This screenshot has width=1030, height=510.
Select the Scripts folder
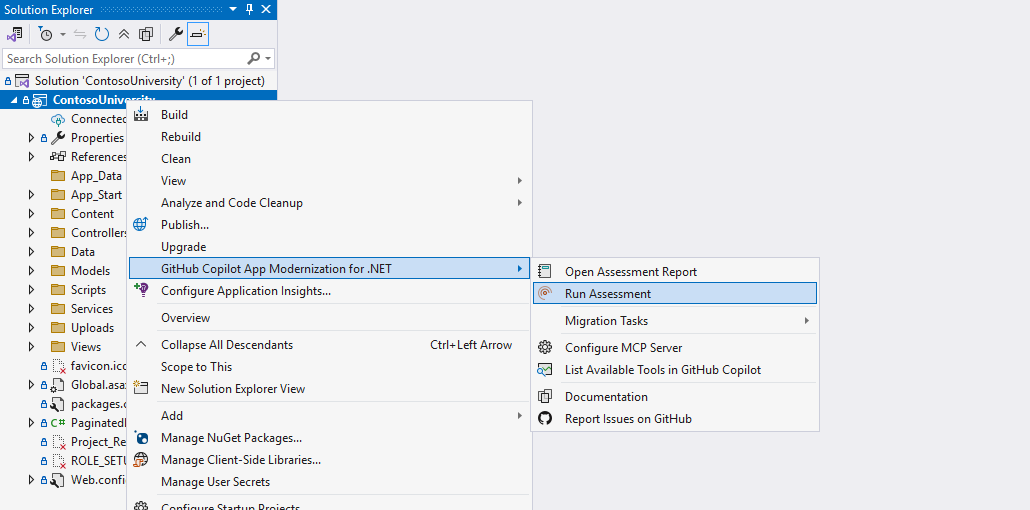tap(88, 290)
